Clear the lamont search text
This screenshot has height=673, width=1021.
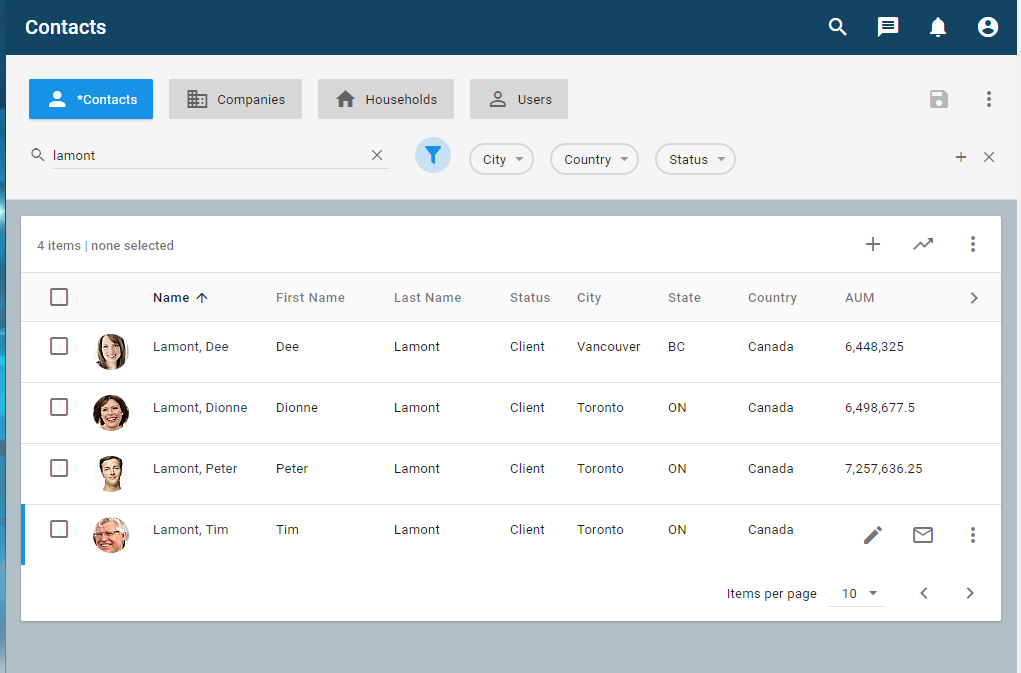(x=377, y=155)
